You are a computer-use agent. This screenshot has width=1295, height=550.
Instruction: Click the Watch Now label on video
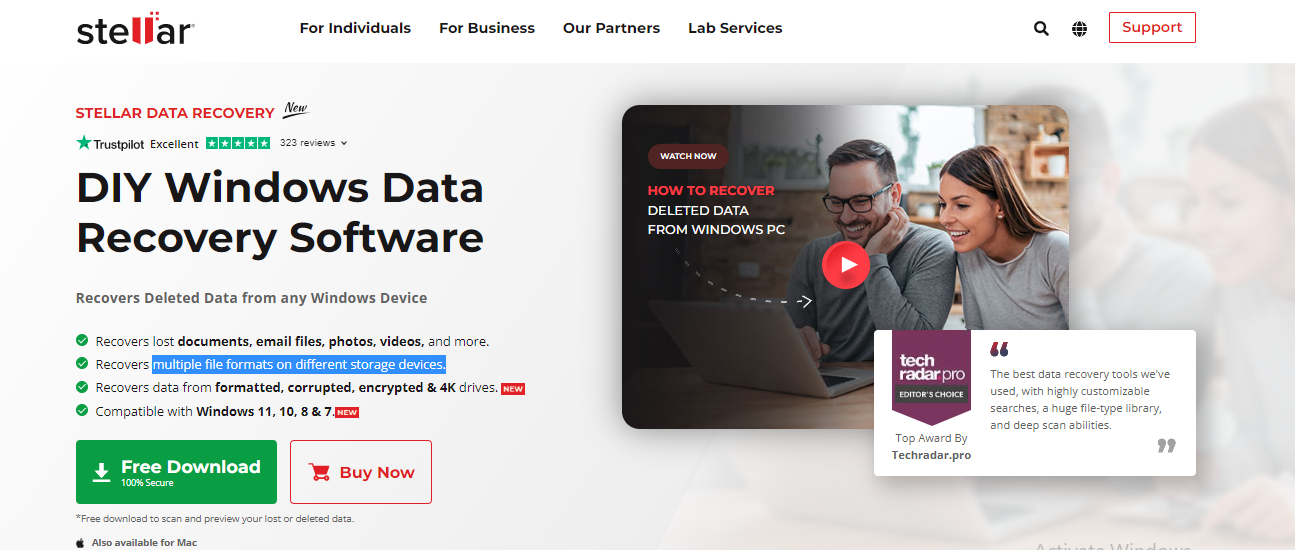(x=689, y=156)
